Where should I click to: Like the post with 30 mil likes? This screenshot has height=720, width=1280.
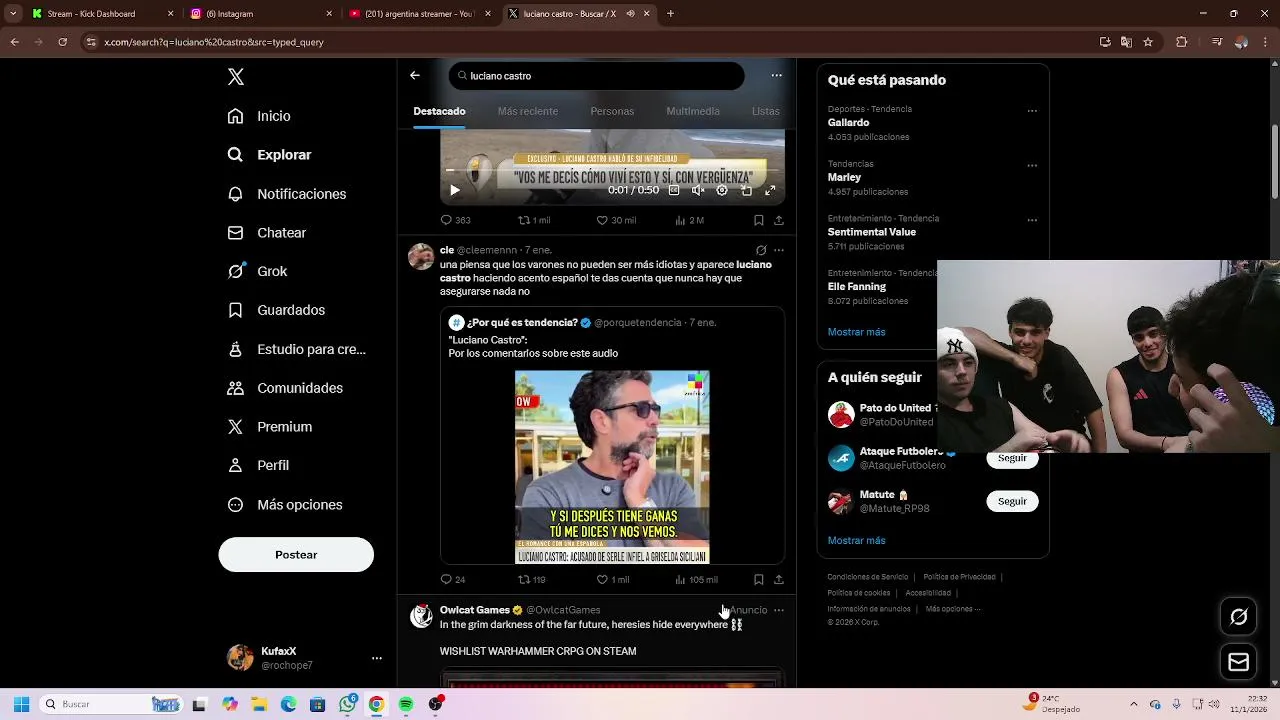tap(616, 220)
